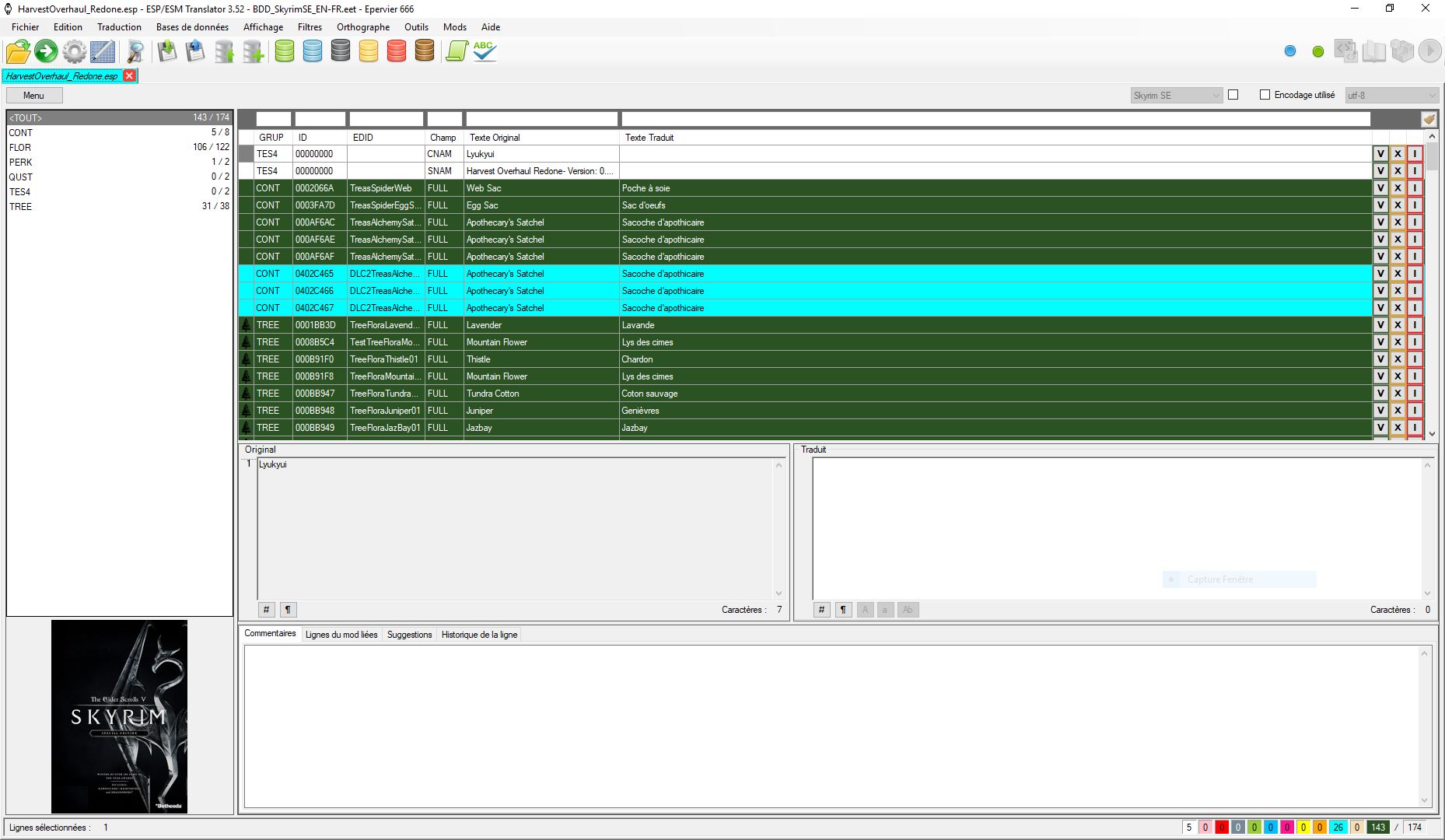
Task: Click the code brackets icon at top right
Action: point(1346,51)
